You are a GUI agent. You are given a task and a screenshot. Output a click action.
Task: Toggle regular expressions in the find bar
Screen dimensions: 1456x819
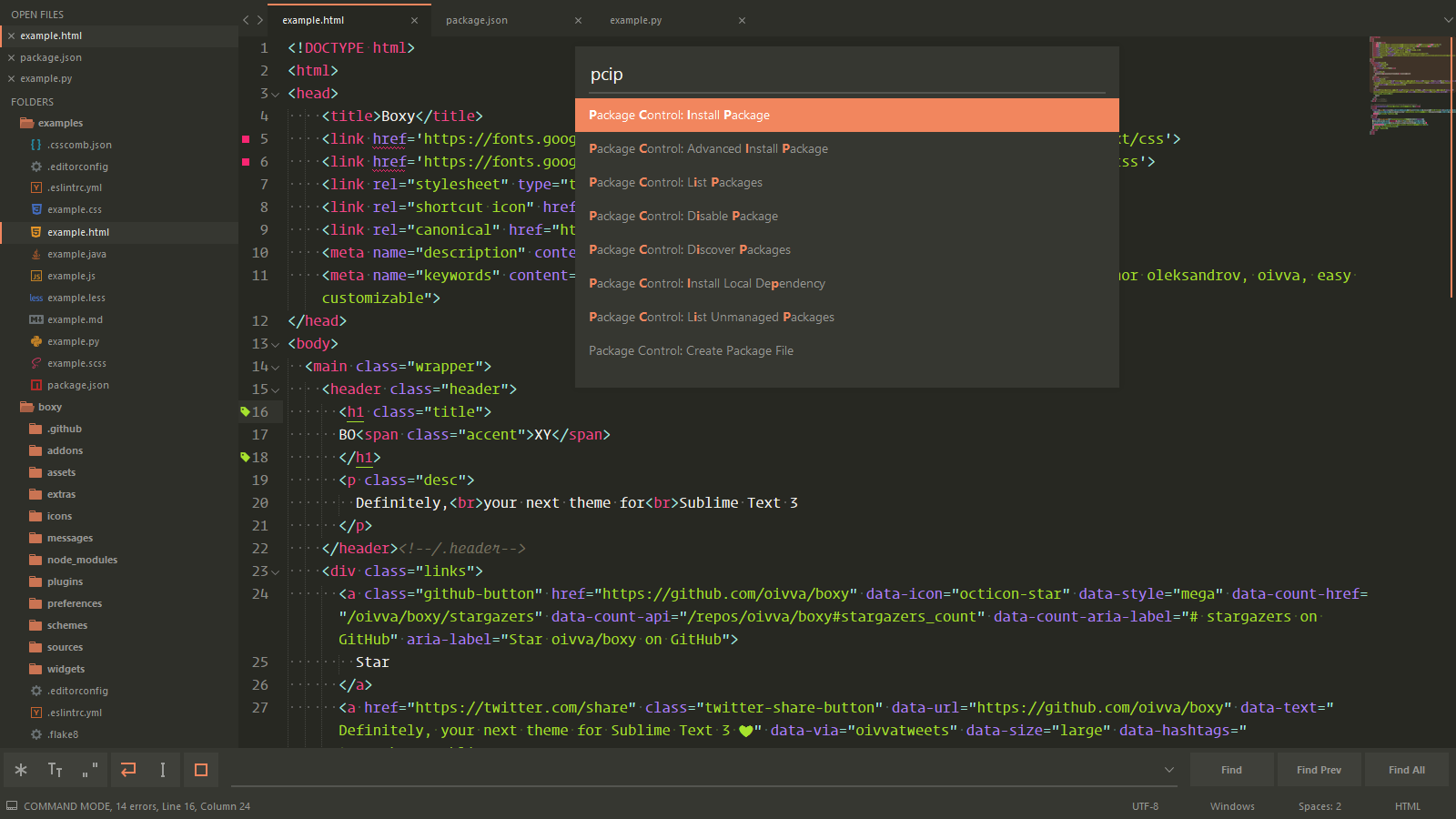19,769
